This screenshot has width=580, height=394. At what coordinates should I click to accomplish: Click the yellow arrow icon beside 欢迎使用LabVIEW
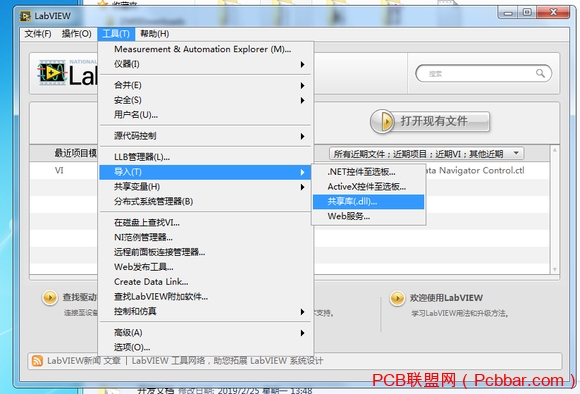[x=397, y=298]
